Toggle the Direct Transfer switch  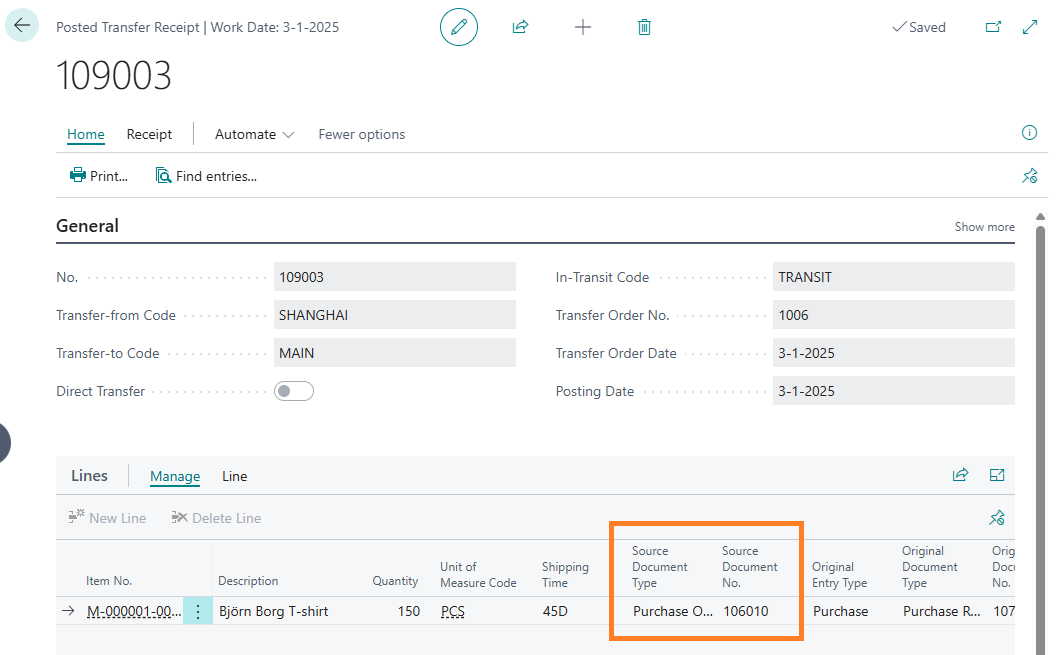point(294,391)
